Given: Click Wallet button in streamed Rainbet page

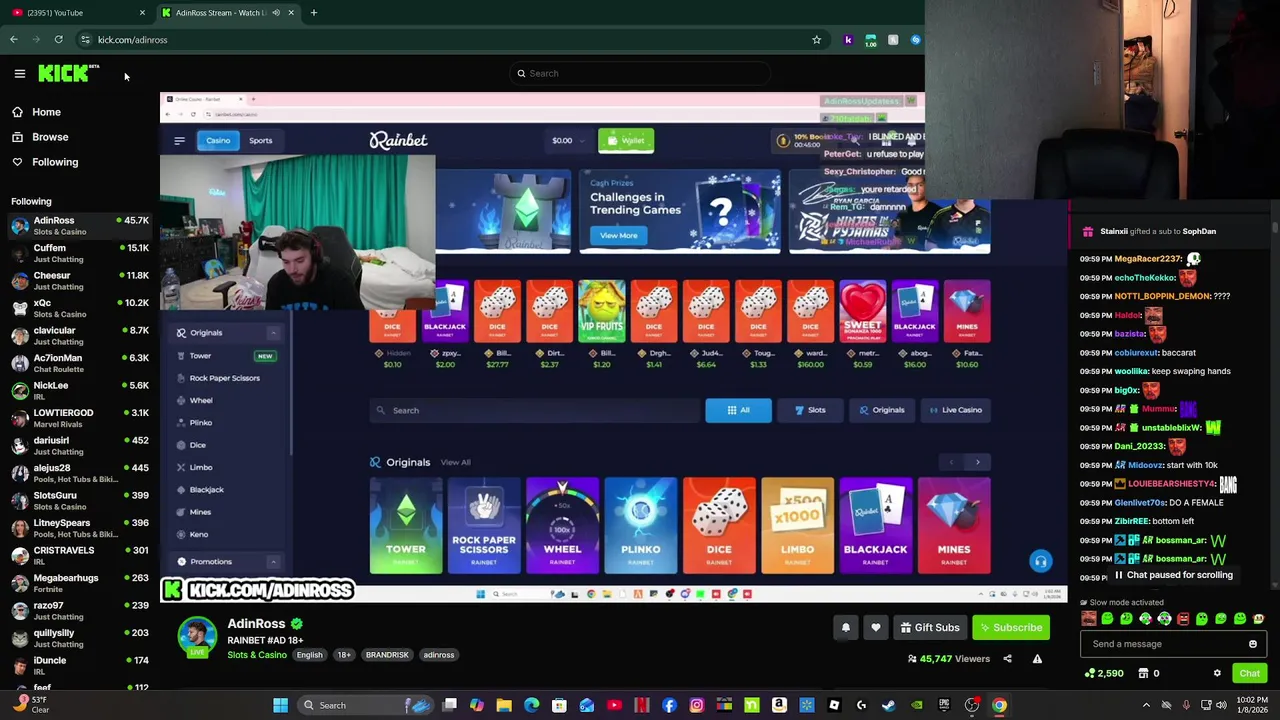Looking at the screenshot, I should pos(626,141).
